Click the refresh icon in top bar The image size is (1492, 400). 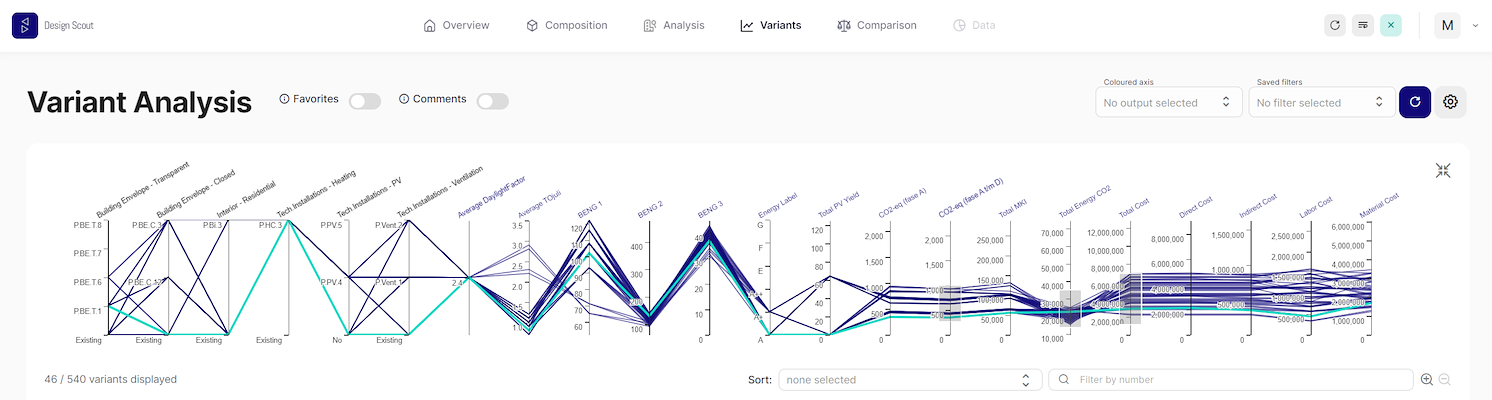pyautogui.click(x=1334, y=25)
